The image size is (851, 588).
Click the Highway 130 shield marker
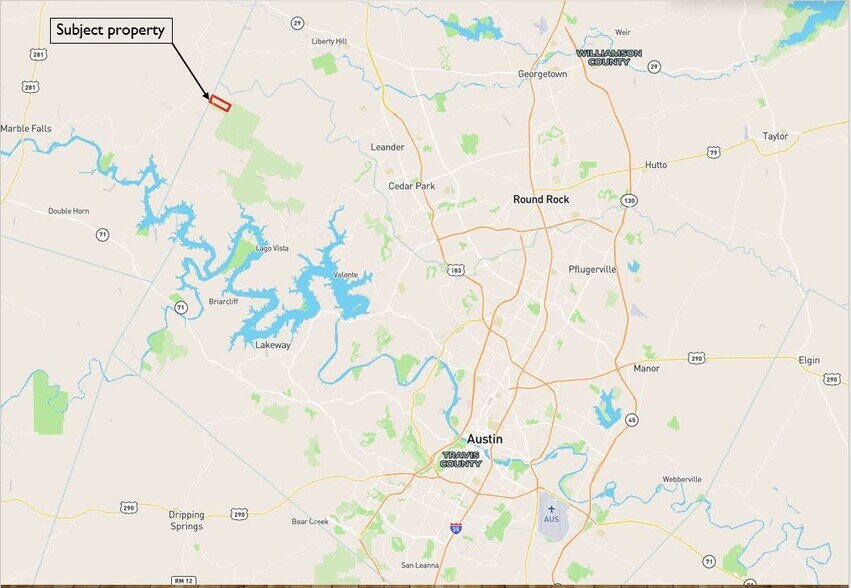click(629, 200)
